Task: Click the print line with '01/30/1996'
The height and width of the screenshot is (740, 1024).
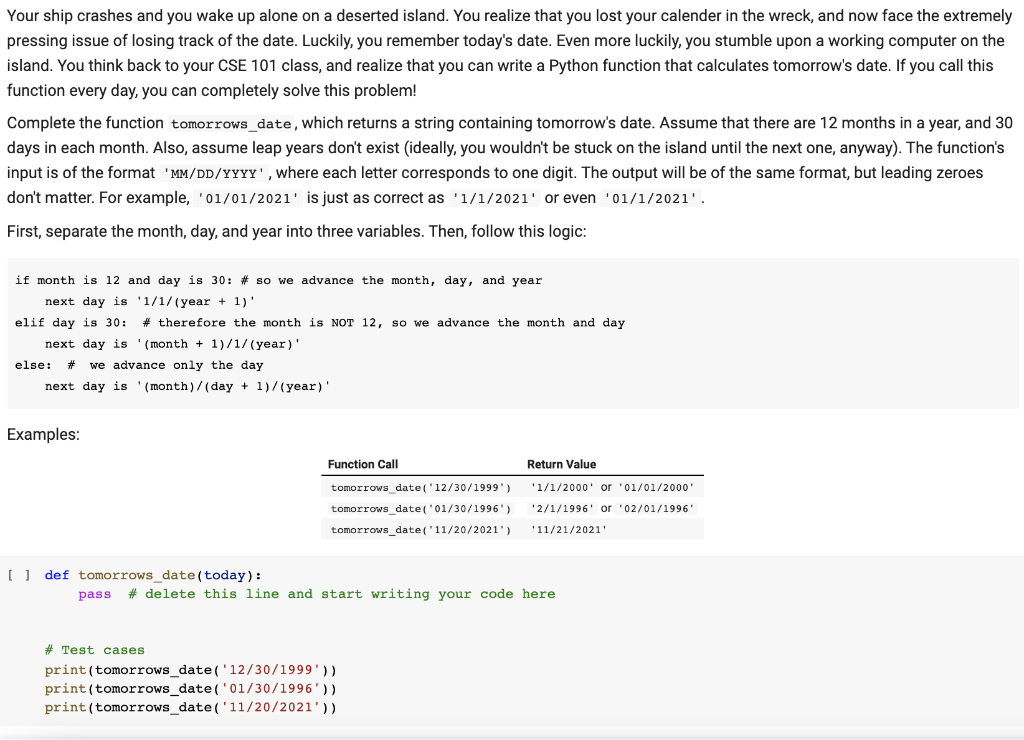Action: 191,689
